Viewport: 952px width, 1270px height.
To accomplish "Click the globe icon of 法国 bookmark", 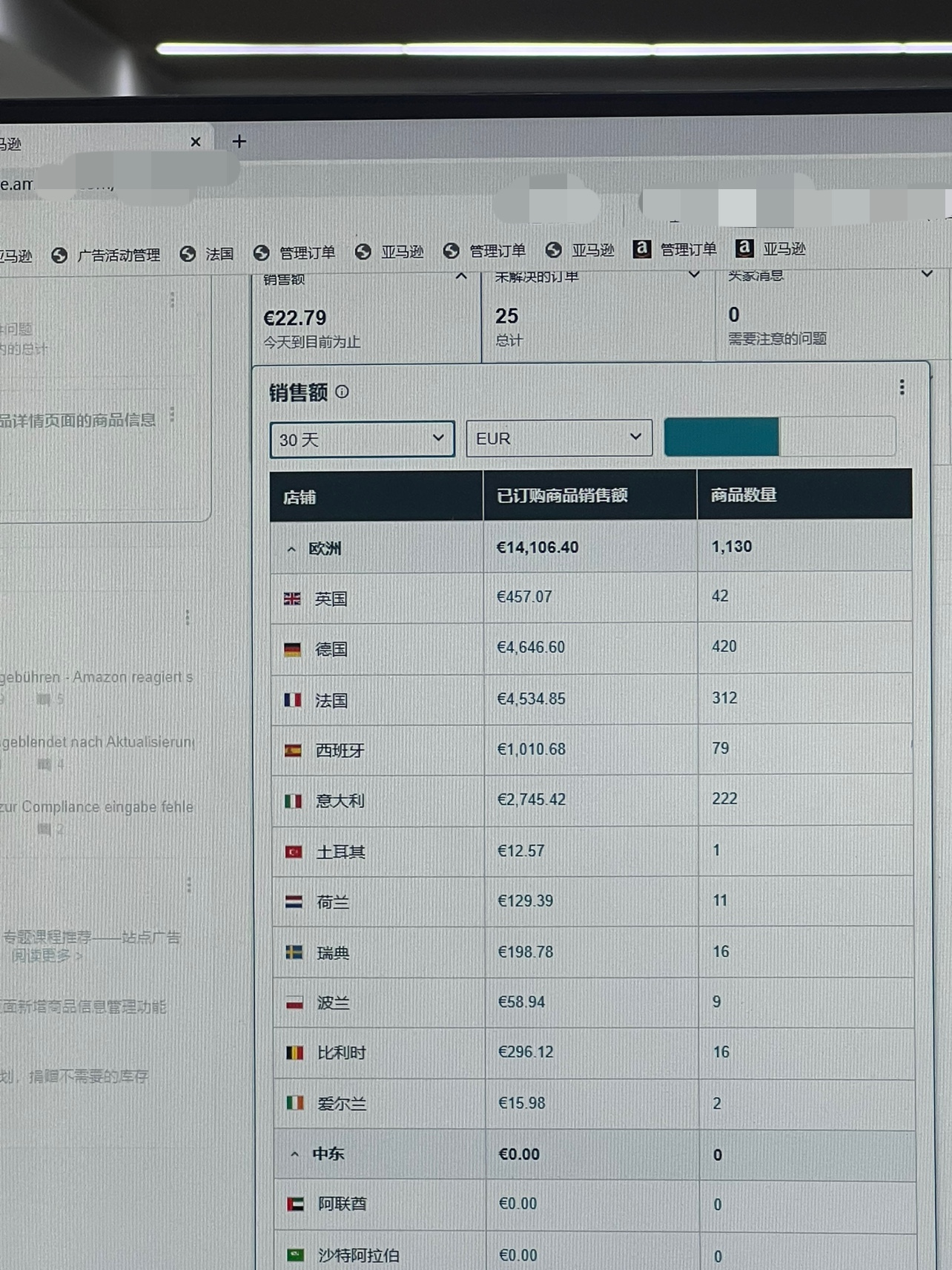I will point(188,254).
